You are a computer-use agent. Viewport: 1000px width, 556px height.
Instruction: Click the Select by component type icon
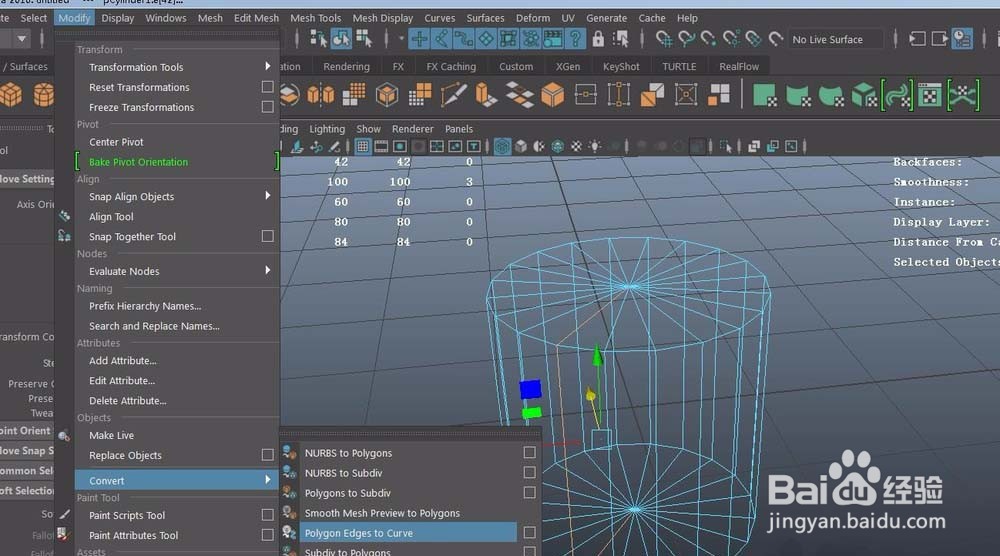pyautogui.click(x=364, y=39)
